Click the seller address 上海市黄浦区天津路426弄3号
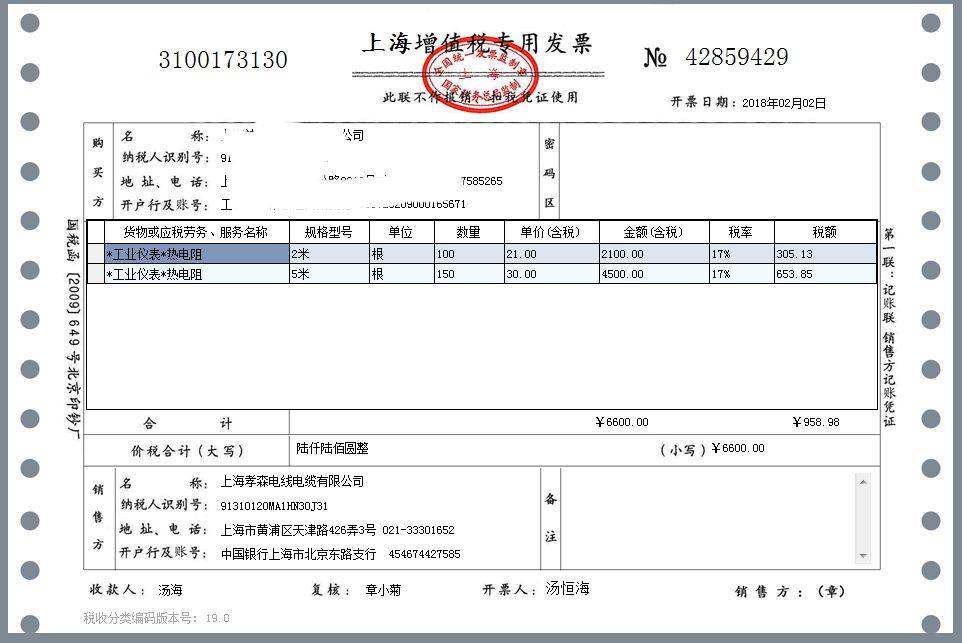The image size is (962, 643). click(298, 530)
